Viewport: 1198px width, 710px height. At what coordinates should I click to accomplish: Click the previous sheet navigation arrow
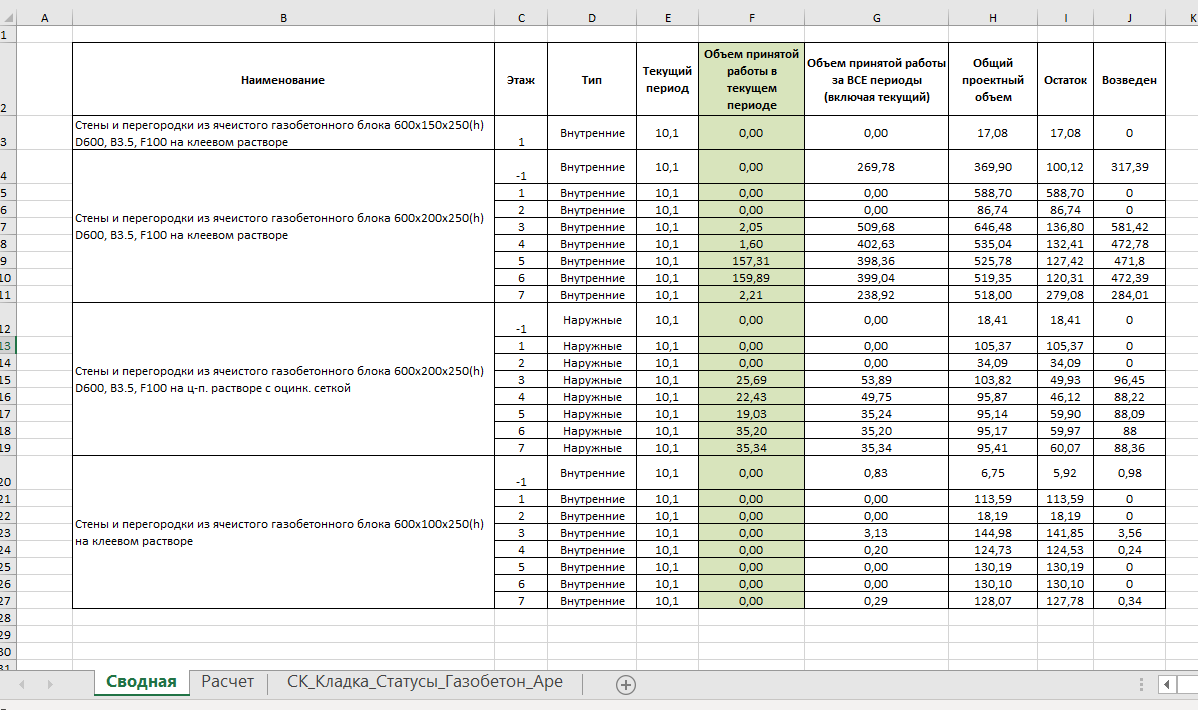22,684
